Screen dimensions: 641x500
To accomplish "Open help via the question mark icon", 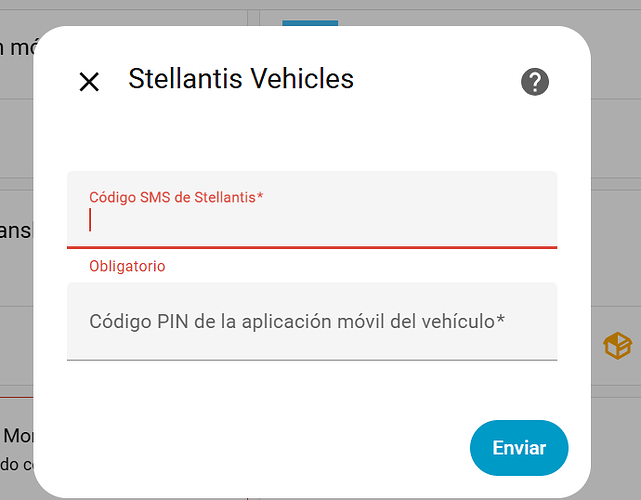I will click(535, 82).
